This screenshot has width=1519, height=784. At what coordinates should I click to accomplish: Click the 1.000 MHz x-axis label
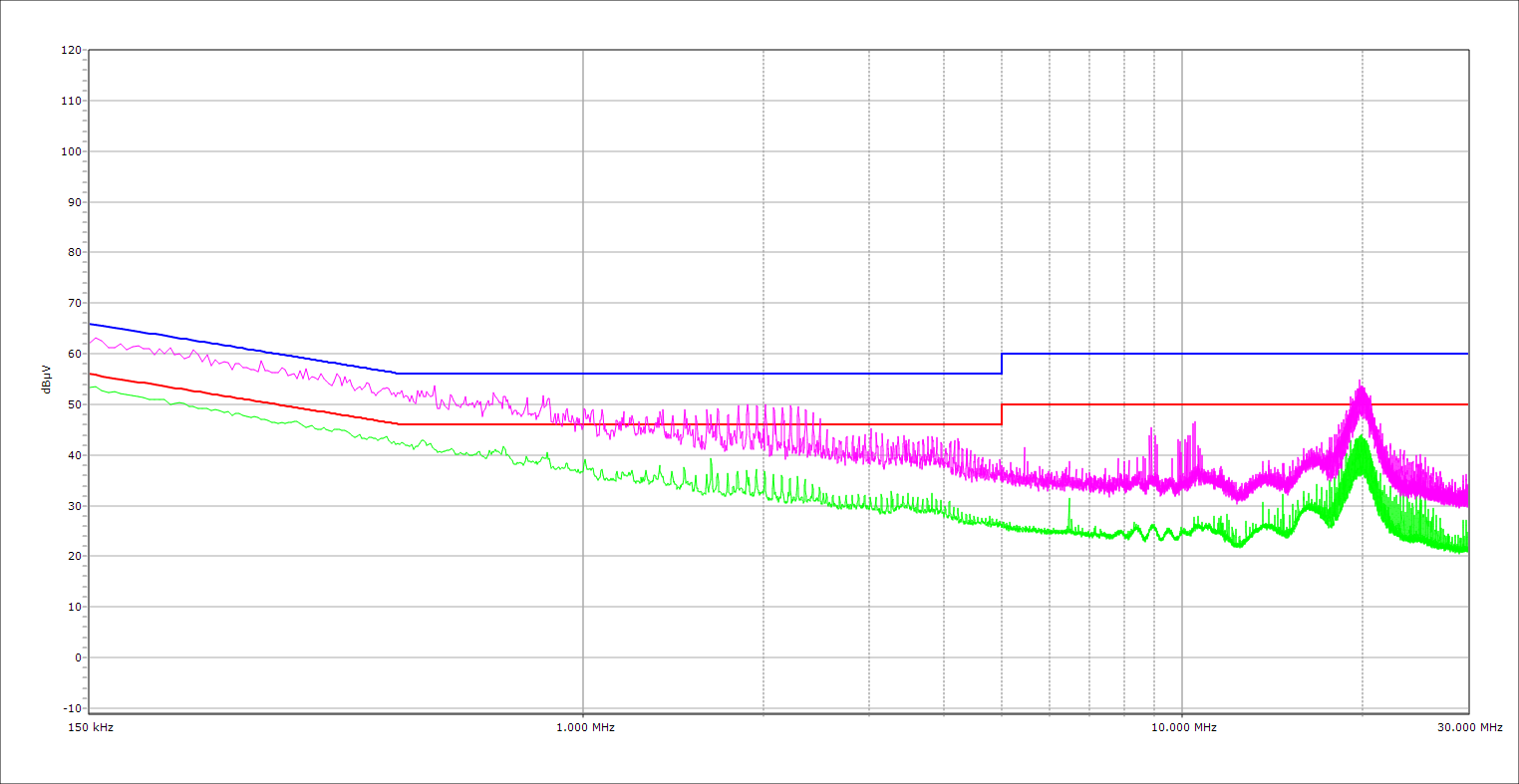[x=585, y=727]
